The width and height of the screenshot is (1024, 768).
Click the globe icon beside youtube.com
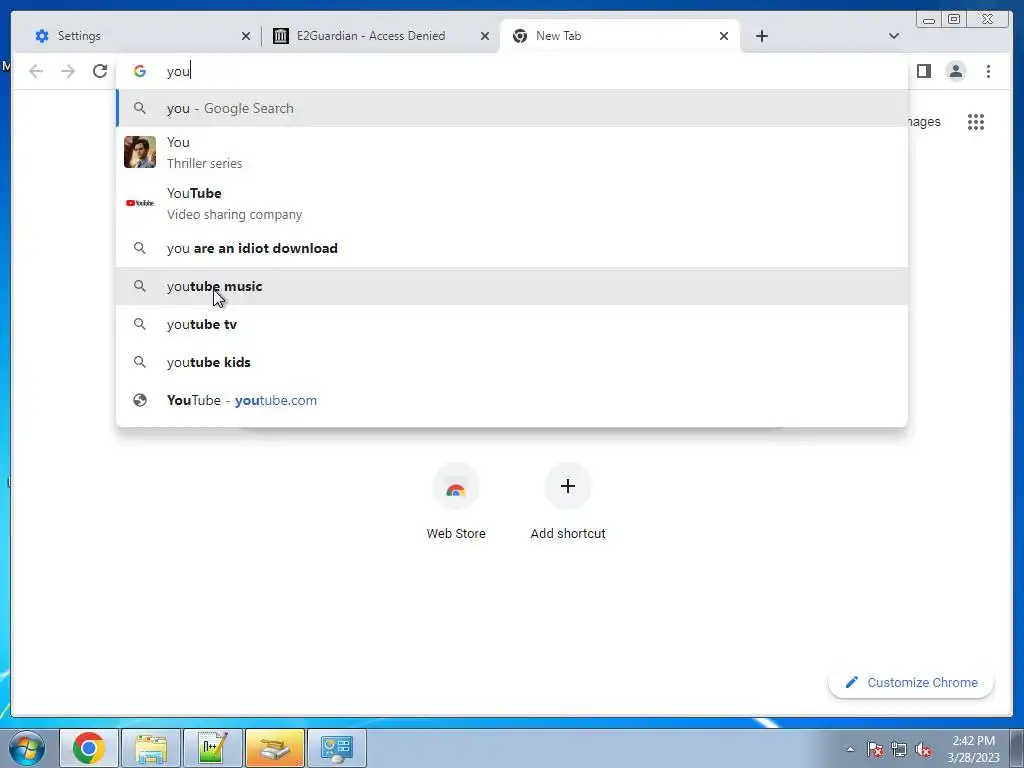[x=140, y=400]
